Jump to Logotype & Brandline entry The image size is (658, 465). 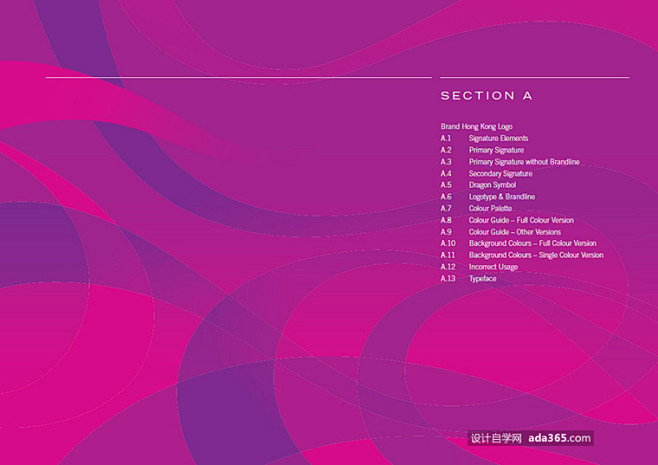click(501, 197)
